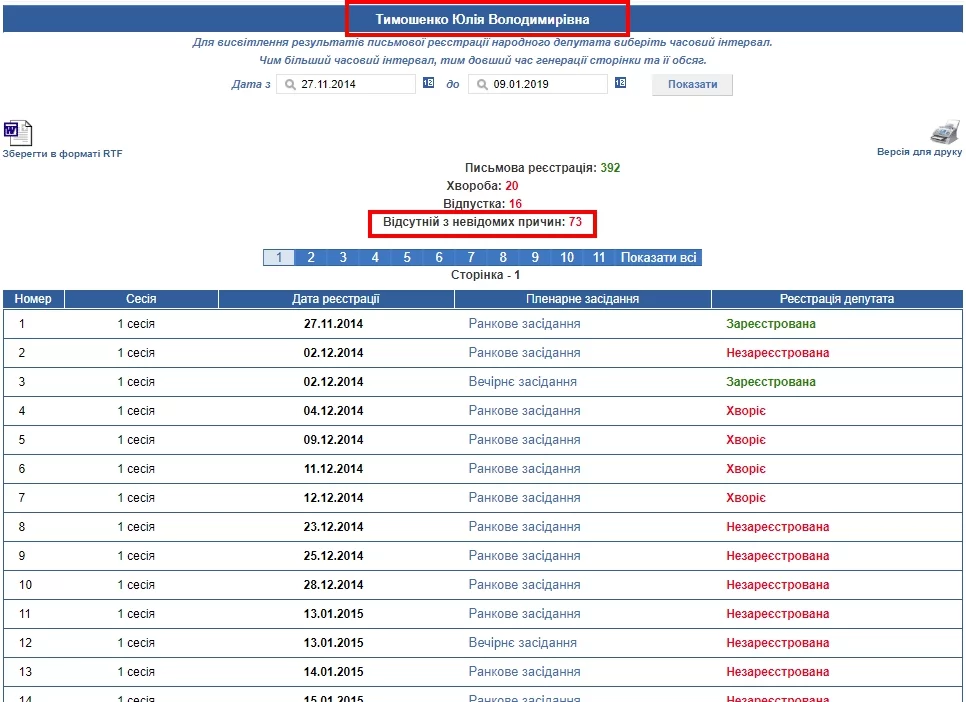Click date cell 25.12.2014

click(x=333, y=555)
